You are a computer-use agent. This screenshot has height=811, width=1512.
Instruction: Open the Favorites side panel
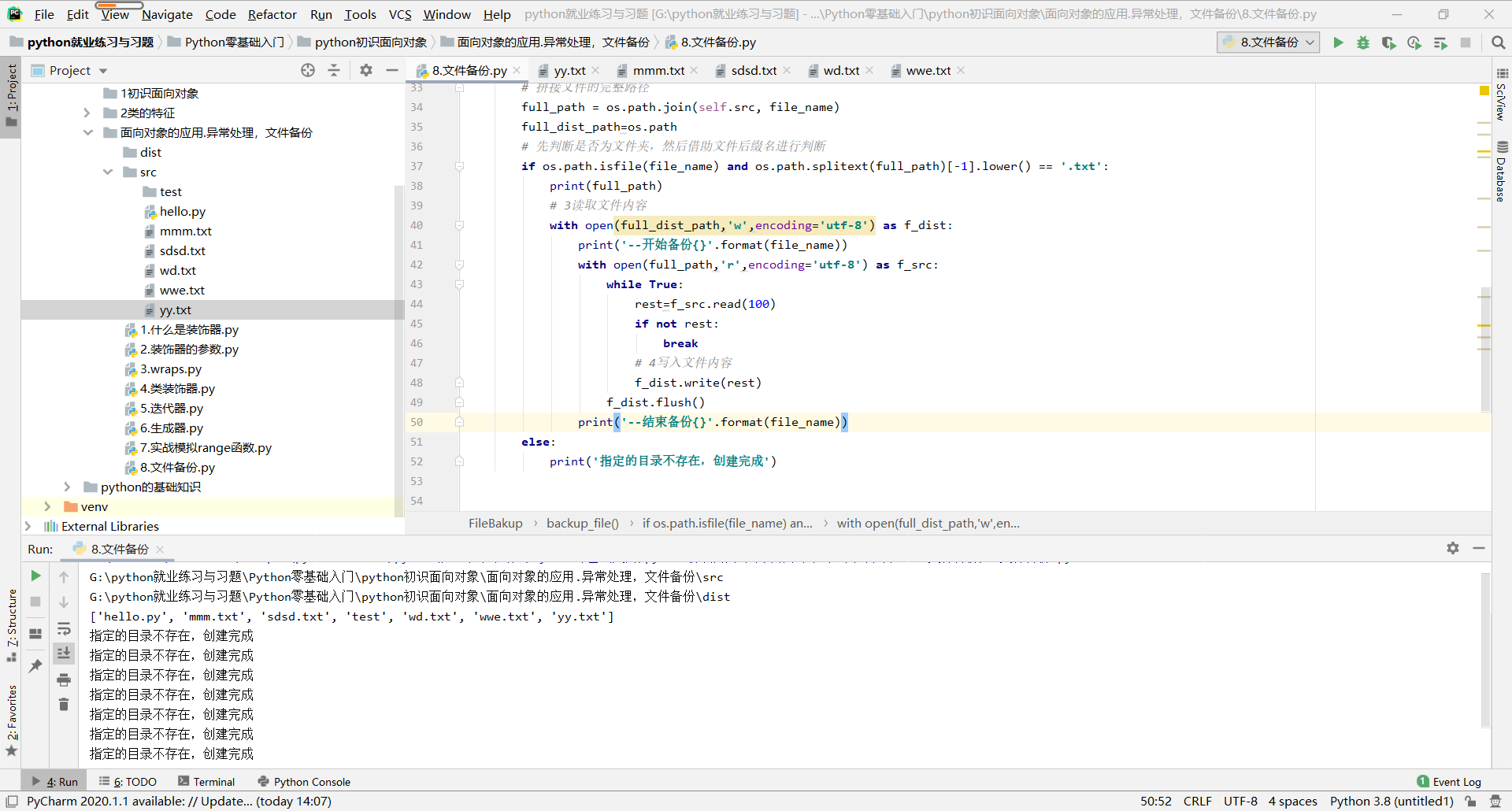click(x=12, y=720)
